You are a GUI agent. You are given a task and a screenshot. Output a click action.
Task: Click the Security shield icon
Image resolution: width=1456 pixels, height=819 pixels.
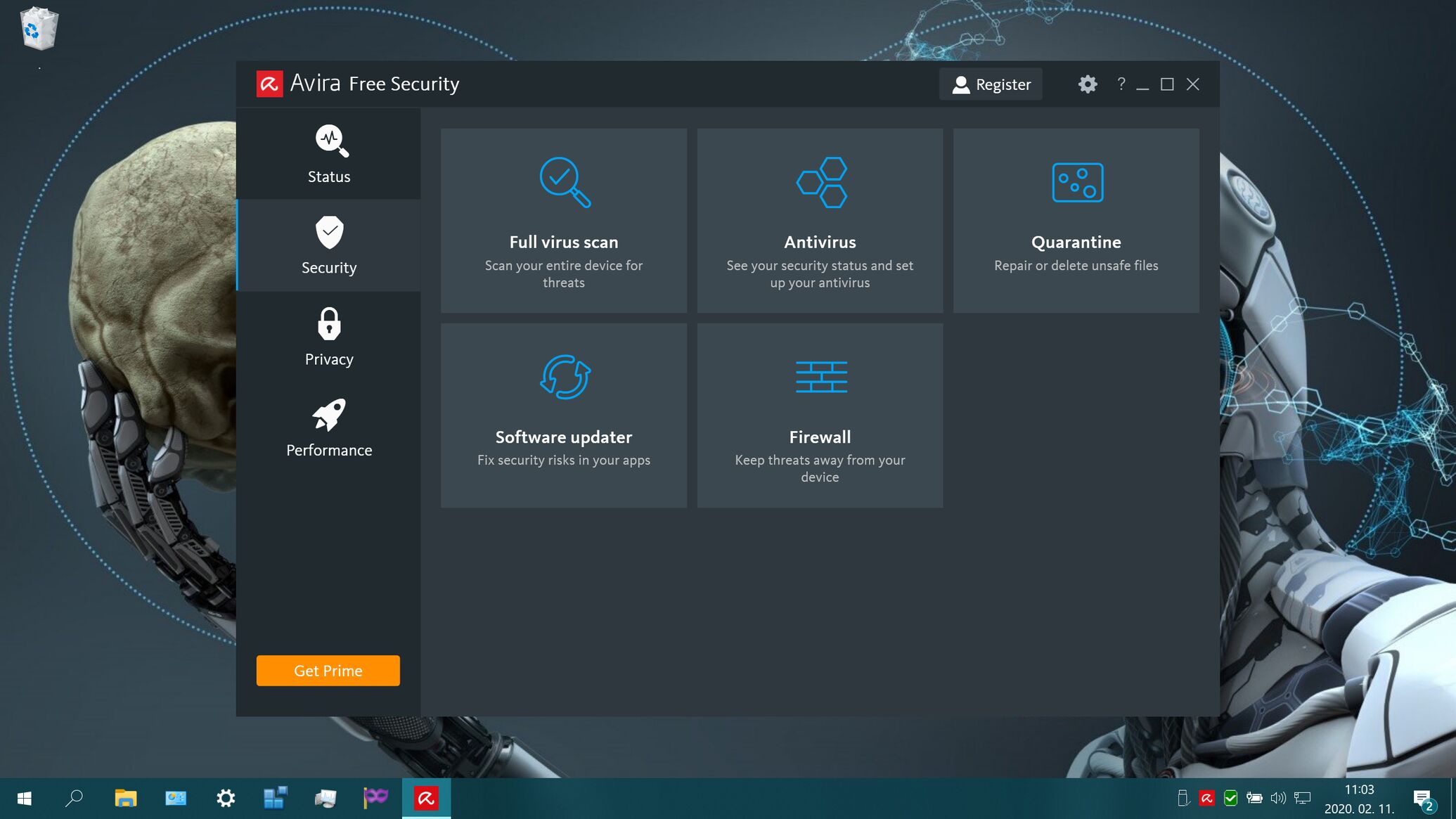pos(330,232)
